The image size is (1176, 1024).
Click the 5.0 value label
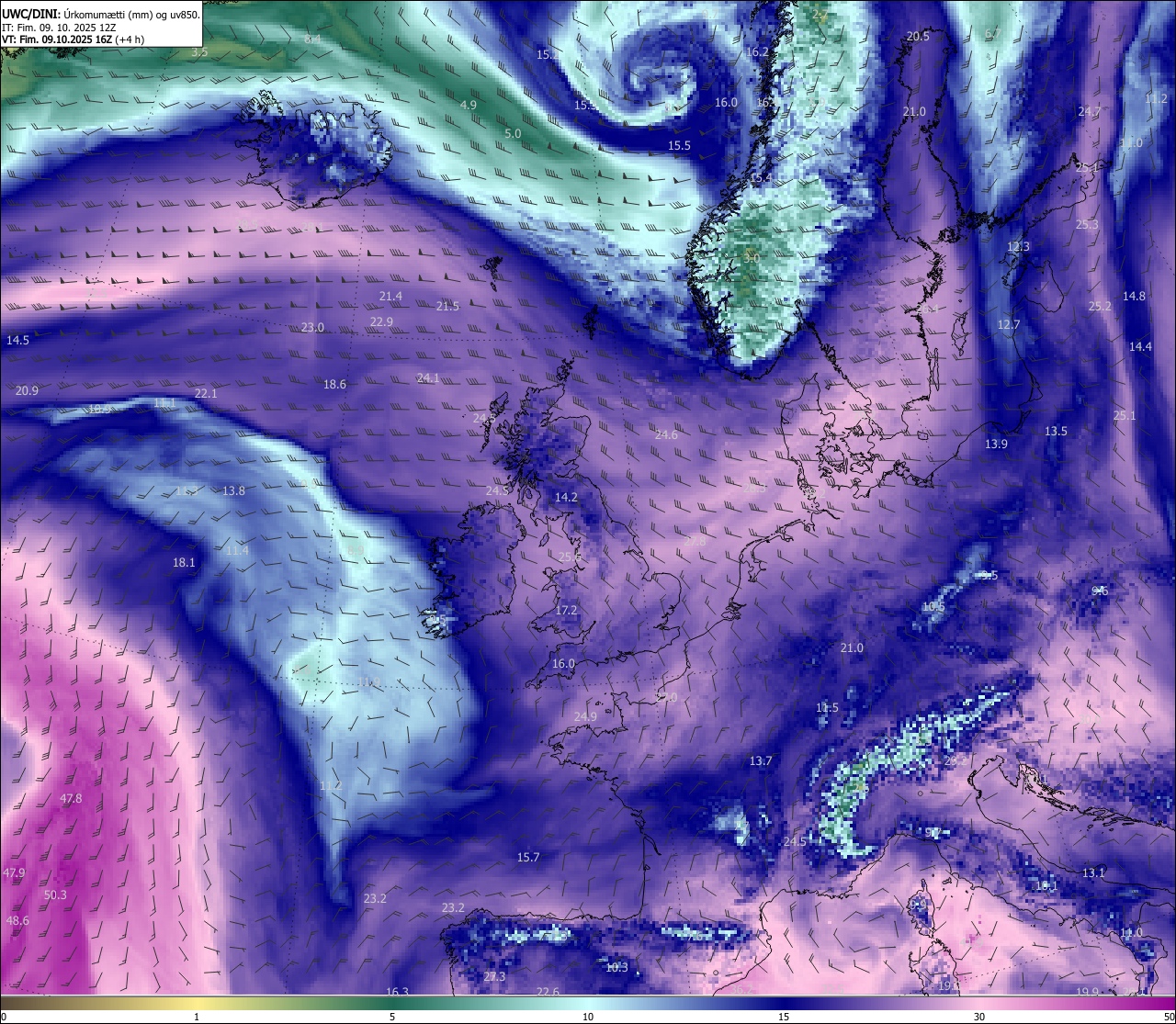pyautogui.click(x=513, y=133)
